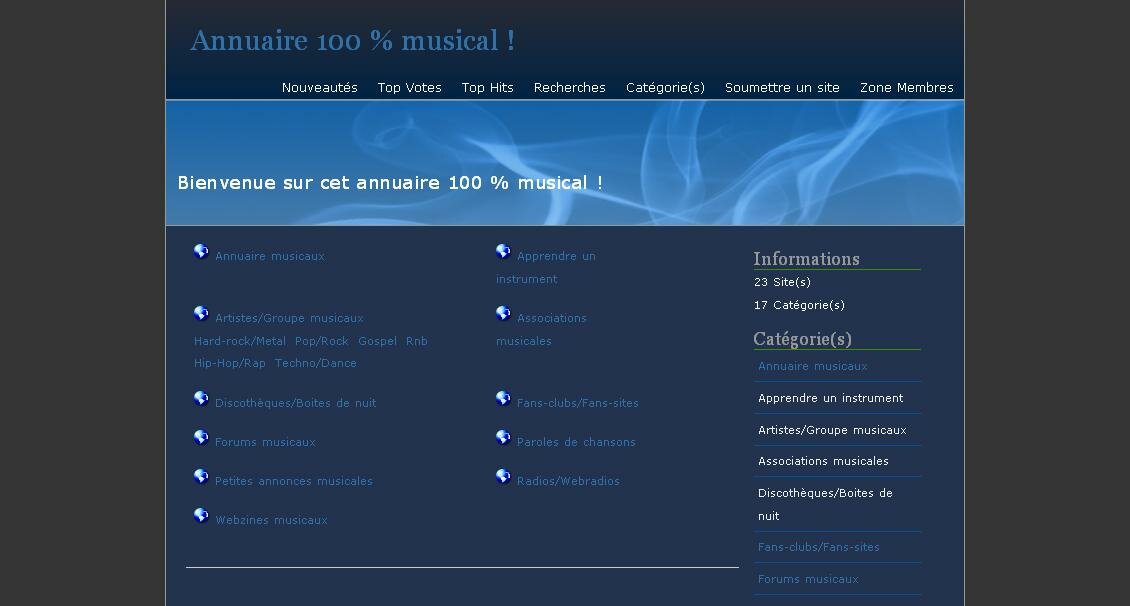Click Apprendre un instrument in the sidebar

click(x=830, y=398)
